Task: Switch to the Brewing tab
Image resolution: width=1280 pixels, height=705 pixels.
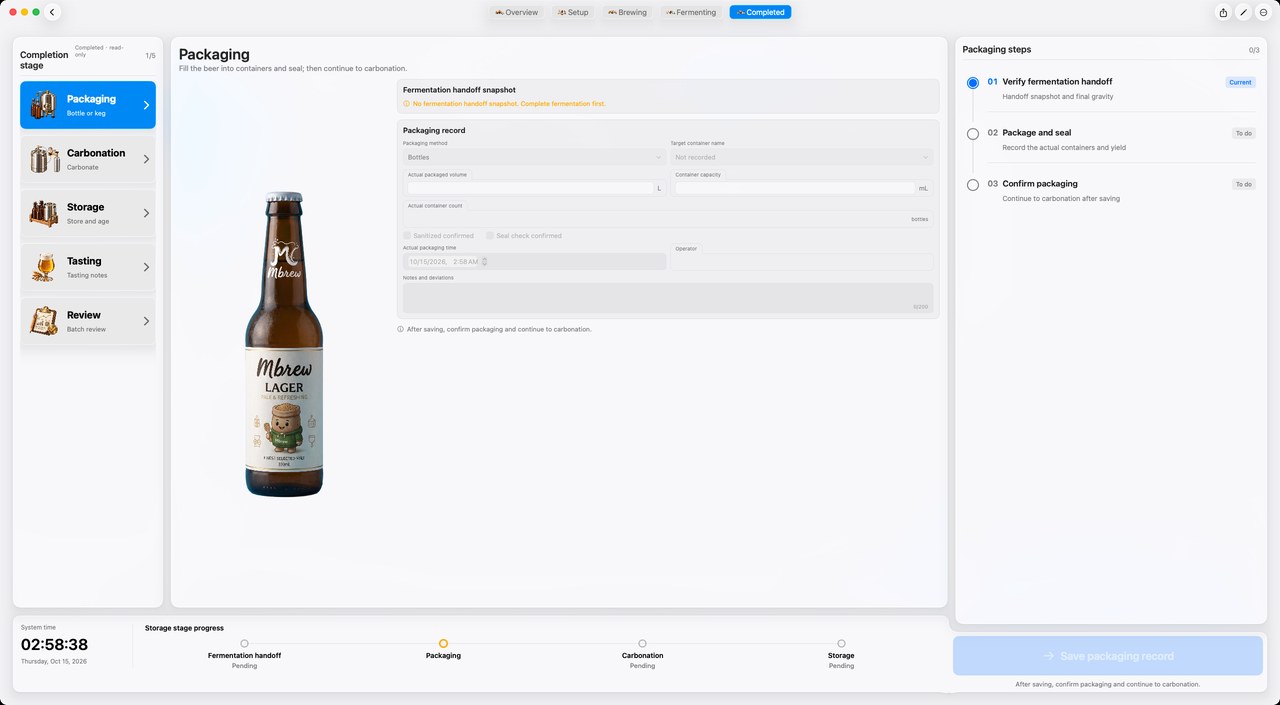Action: tap(627, 12)
